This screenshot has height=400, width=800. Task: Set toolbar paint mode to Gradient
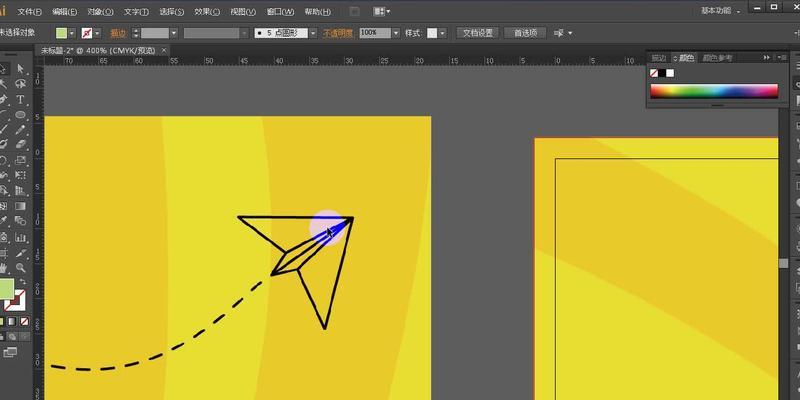(x=12, y=322)
